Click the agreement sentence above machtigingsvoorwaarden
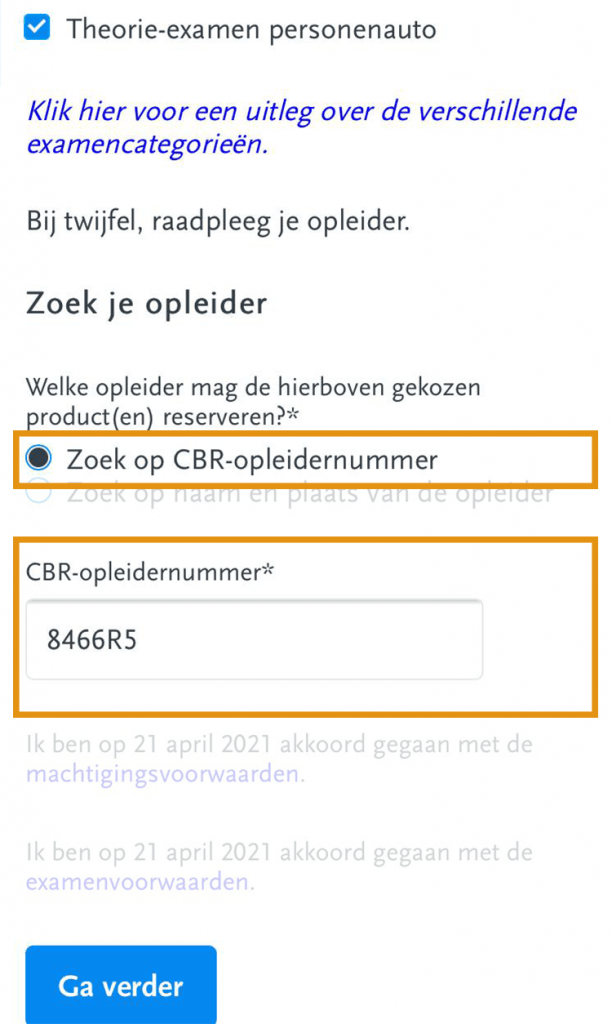This screenshot has width=612, height=1024. click(279, 745)
